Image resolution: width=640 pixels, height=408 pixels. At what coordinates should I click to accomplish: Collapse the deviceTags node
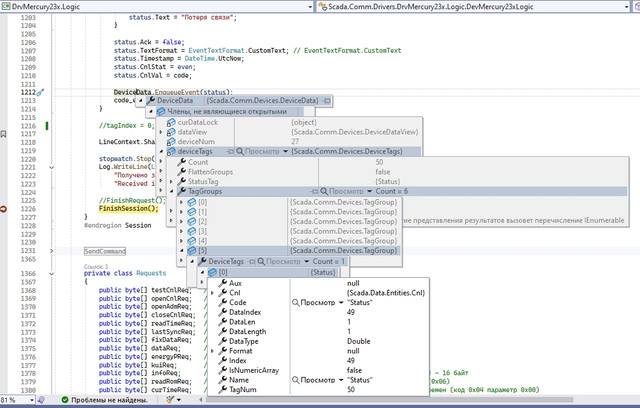[161, 151]
